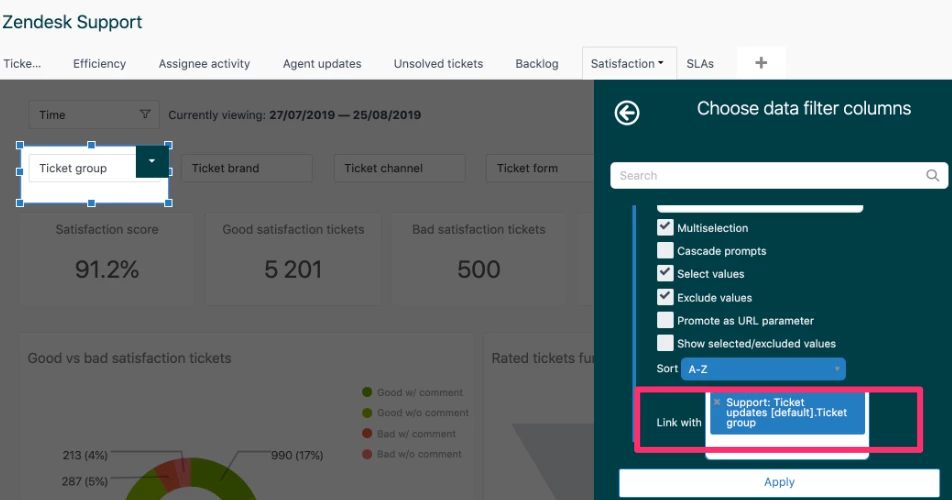
Task: Click the funnel icon in Time filter
Action: point(144,114)
